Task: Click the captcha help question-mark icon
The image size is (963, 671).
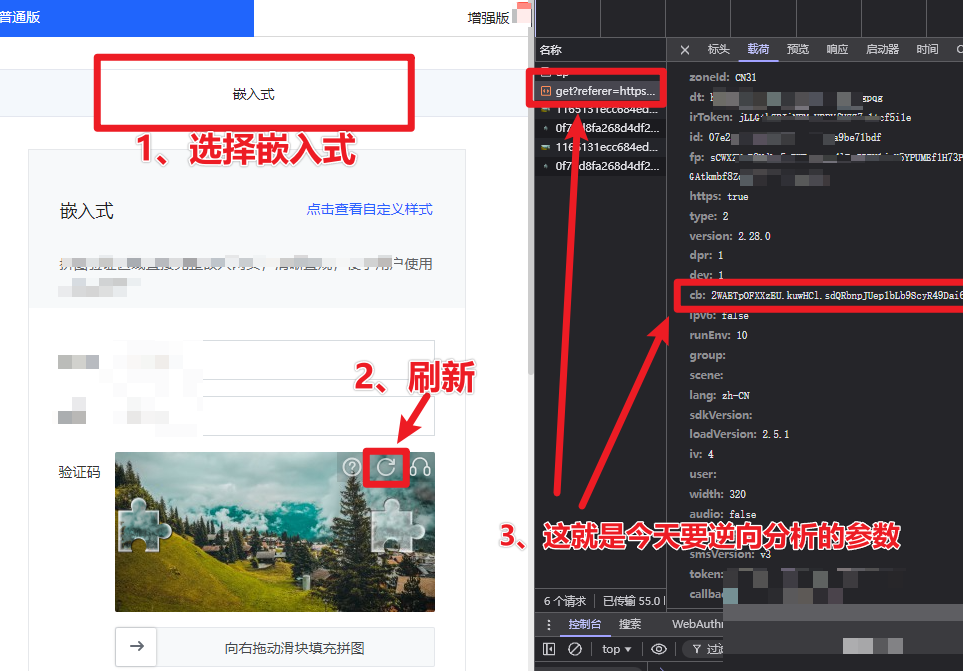Action: coord(352,467)
